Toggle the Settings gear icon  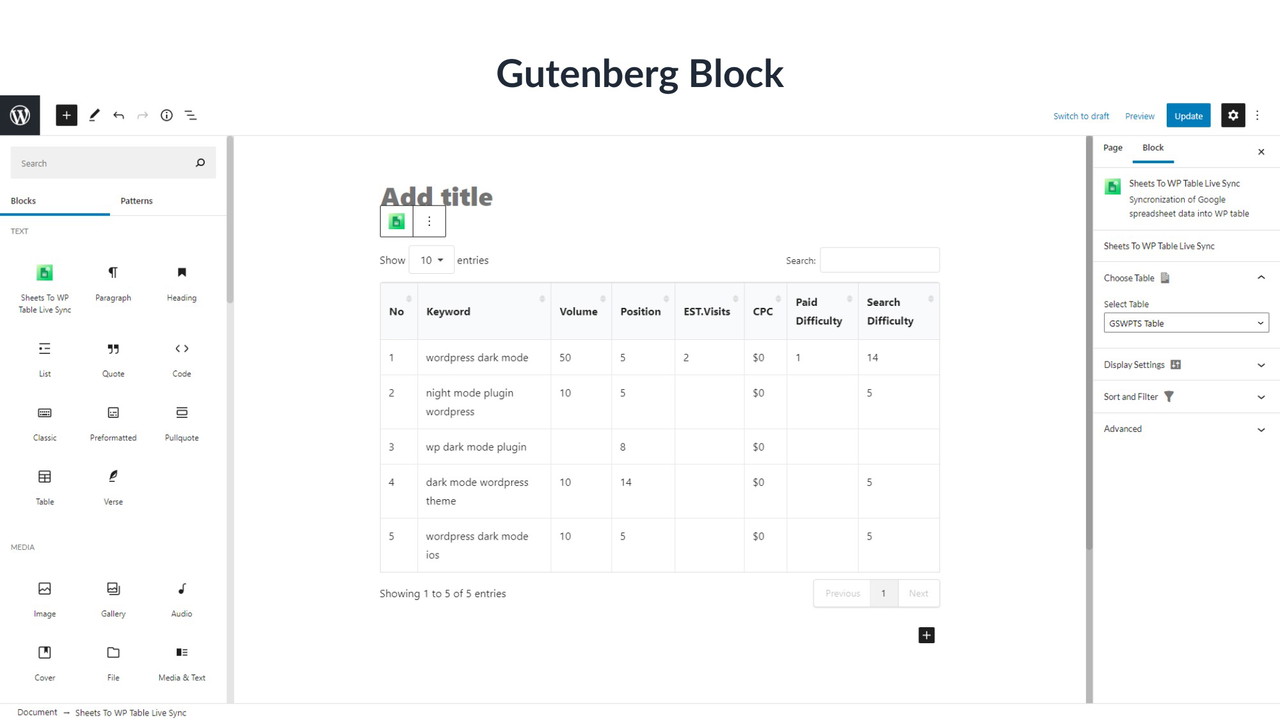(x=1233, y=115)
